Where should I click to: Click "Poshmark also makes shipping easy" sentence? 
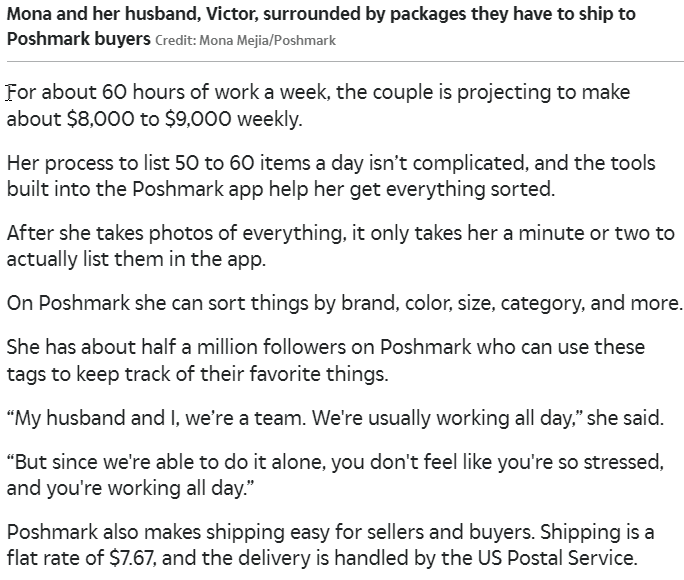pyautogui.click(x=271, y=532)
